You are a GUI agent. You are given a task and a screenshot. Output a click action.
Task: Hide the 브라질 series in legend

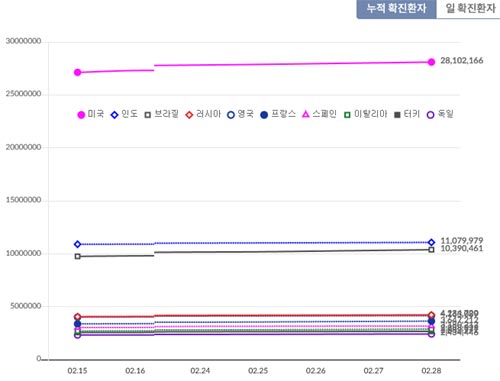(162, 114)
